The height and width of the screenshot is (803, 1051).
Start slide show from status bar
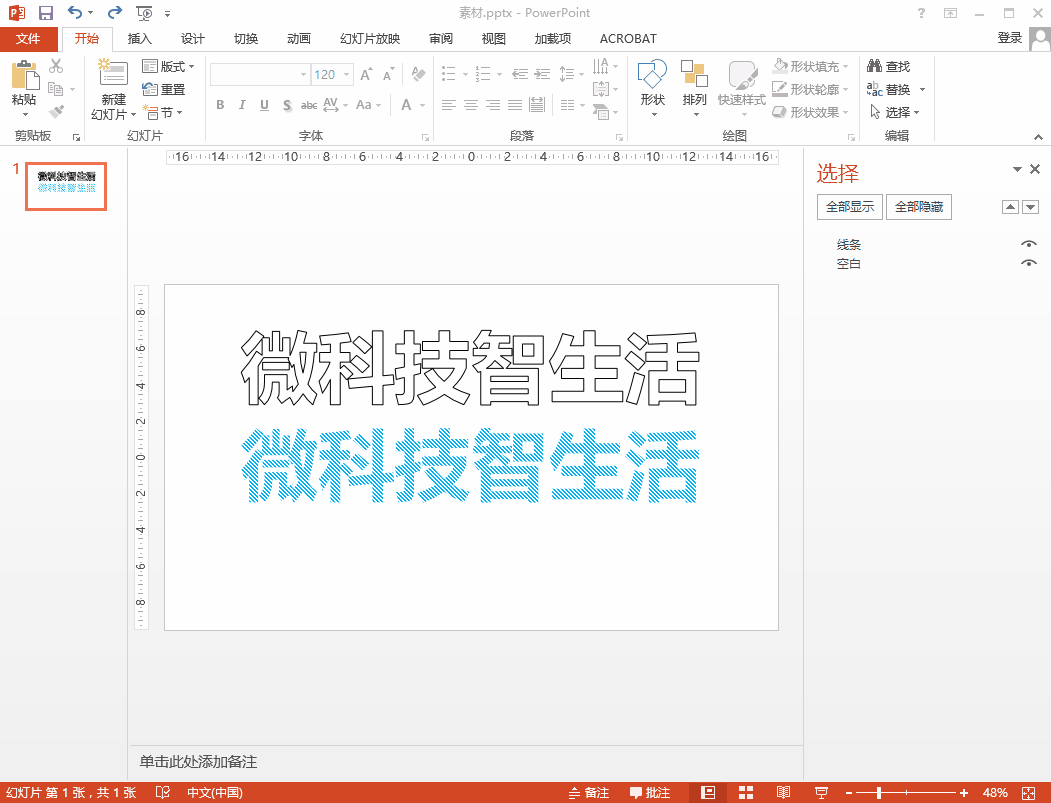point(820,792)
